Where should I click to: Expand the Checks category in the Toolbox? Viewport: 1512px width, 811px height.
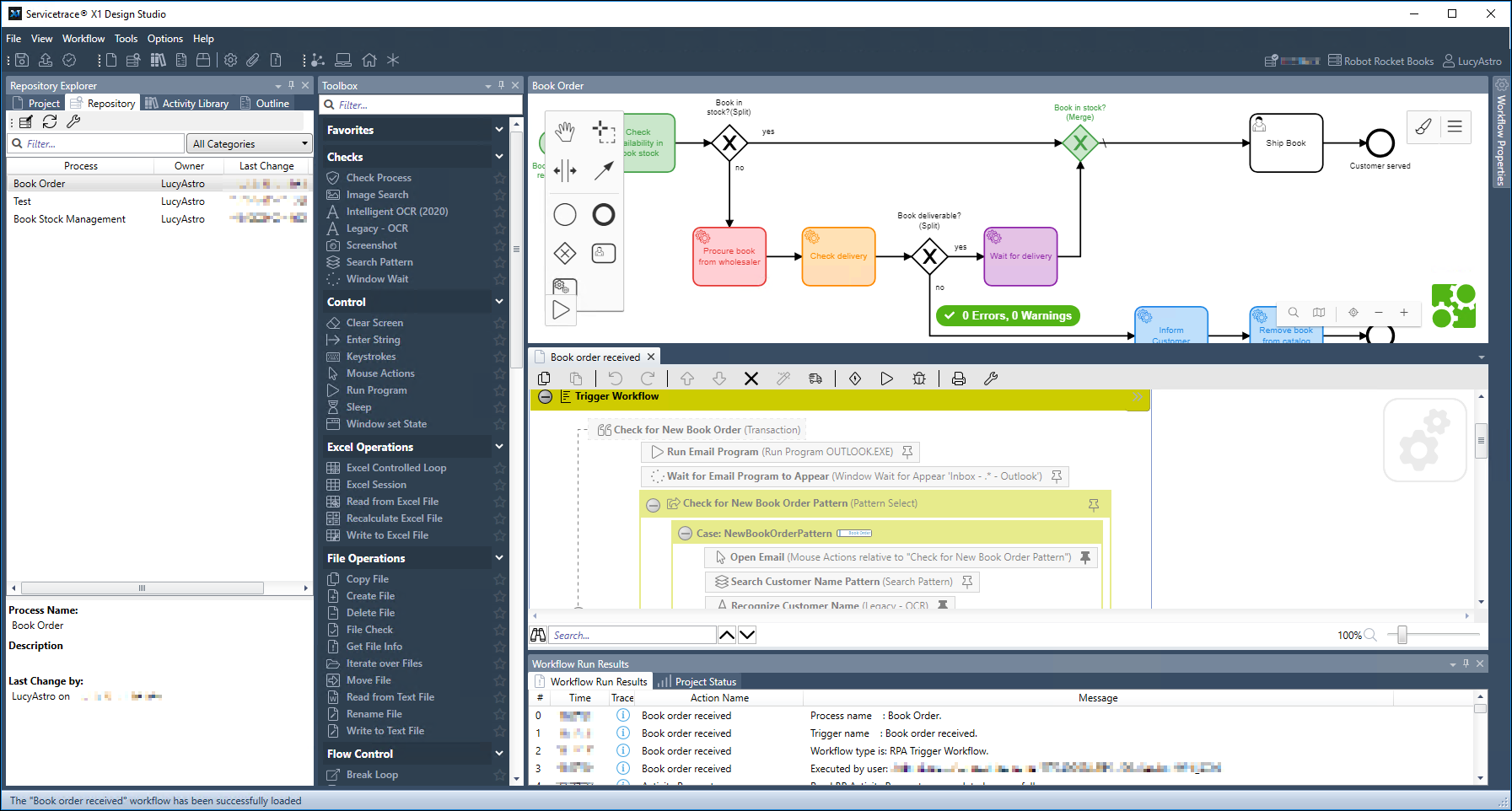coord(499,157)
